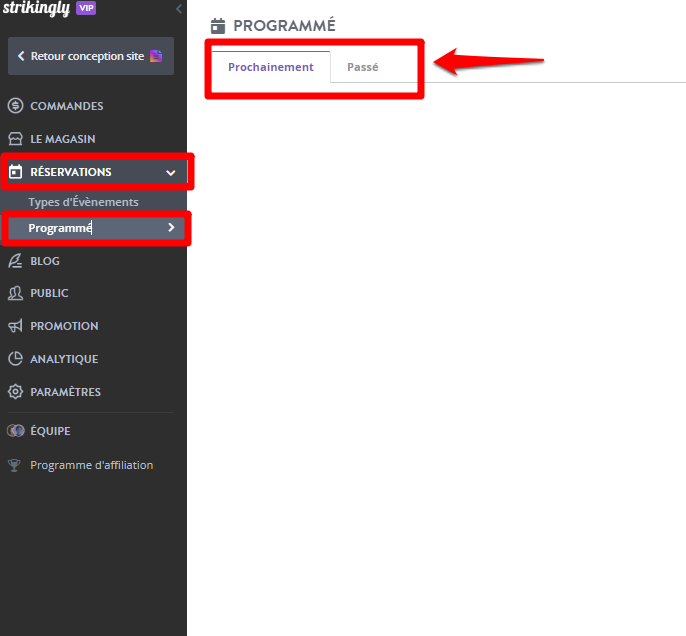Click the Programmé right chevron
This screenshot has height=636, width=686.
pyautogui.click(x=171, y=227)
